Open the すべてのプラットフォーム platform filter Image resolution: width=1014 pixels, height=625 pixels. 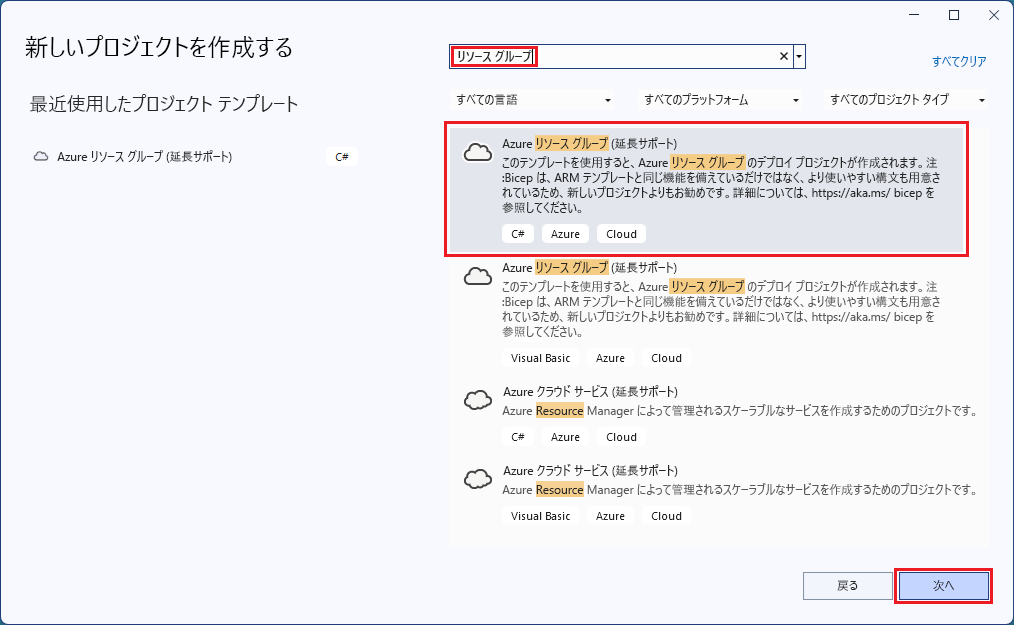click(x=720, y=100)
